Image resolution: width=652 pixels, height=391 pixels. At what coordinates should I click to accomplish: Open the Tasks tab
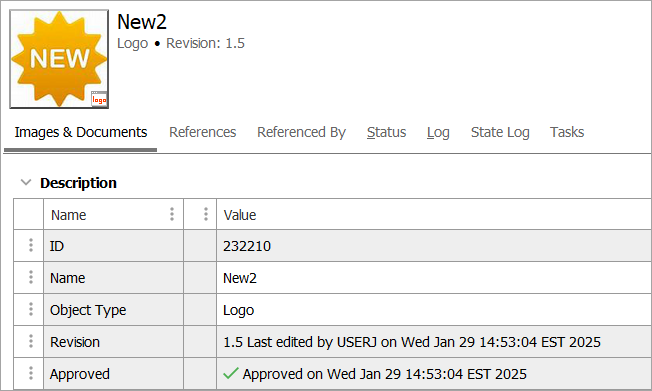[567, 132]
